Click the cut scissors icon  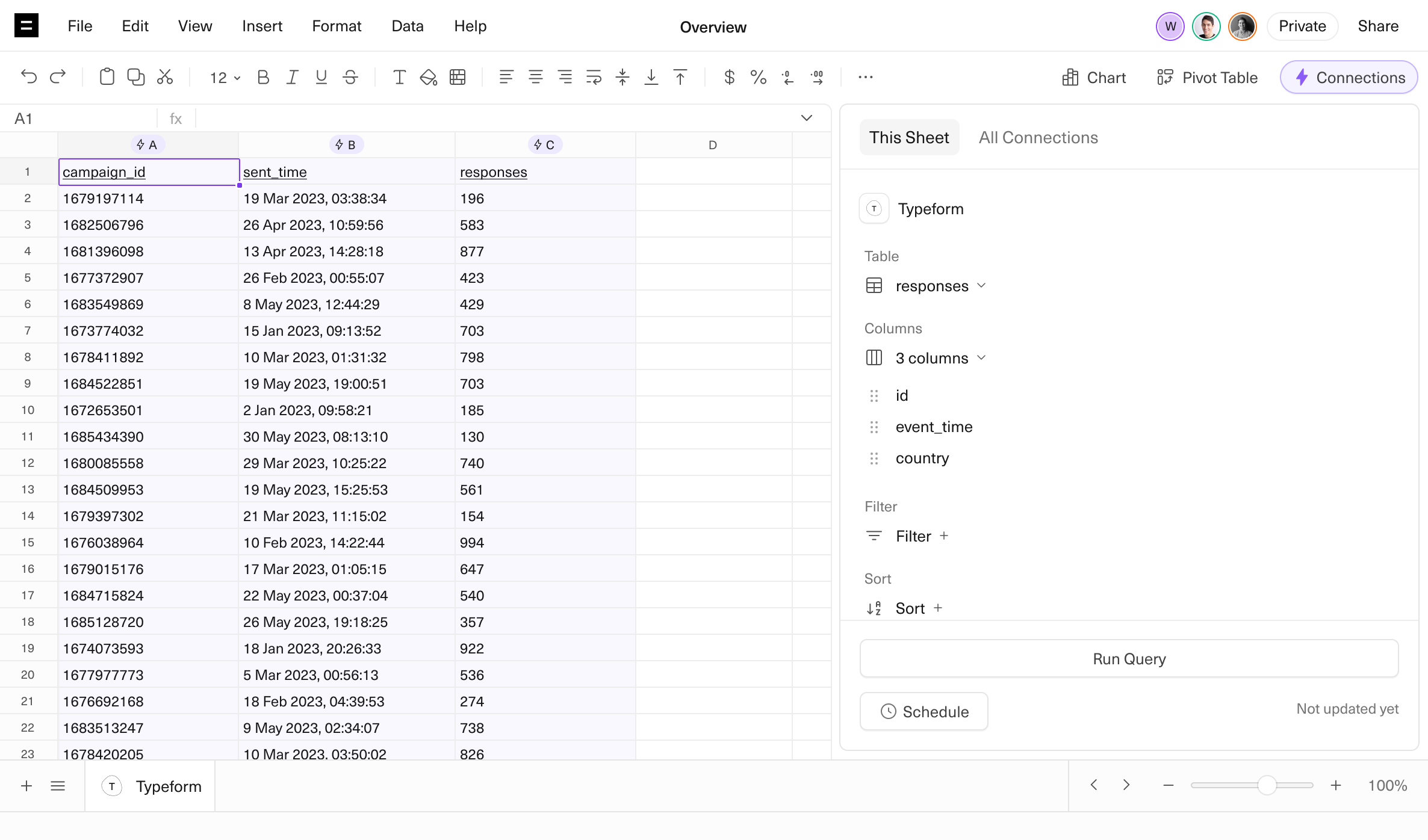pos(165,77)
